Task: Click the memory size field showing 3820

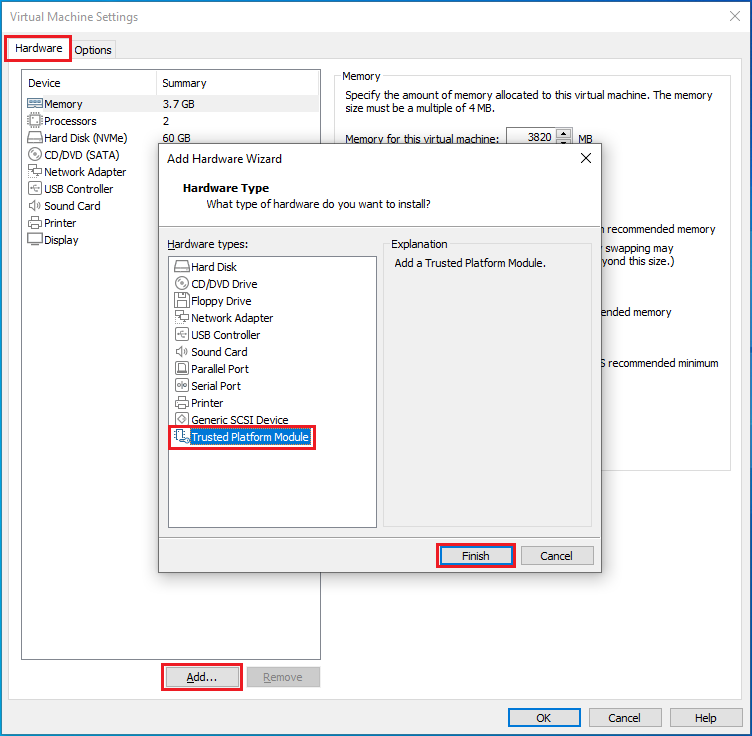Action: click(532, 137)
